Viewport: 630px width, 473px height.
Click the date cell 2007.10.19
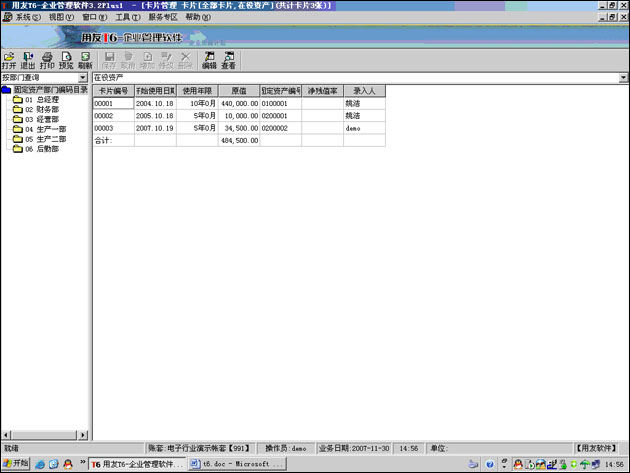pyautogui.click(x=155, y=128)
